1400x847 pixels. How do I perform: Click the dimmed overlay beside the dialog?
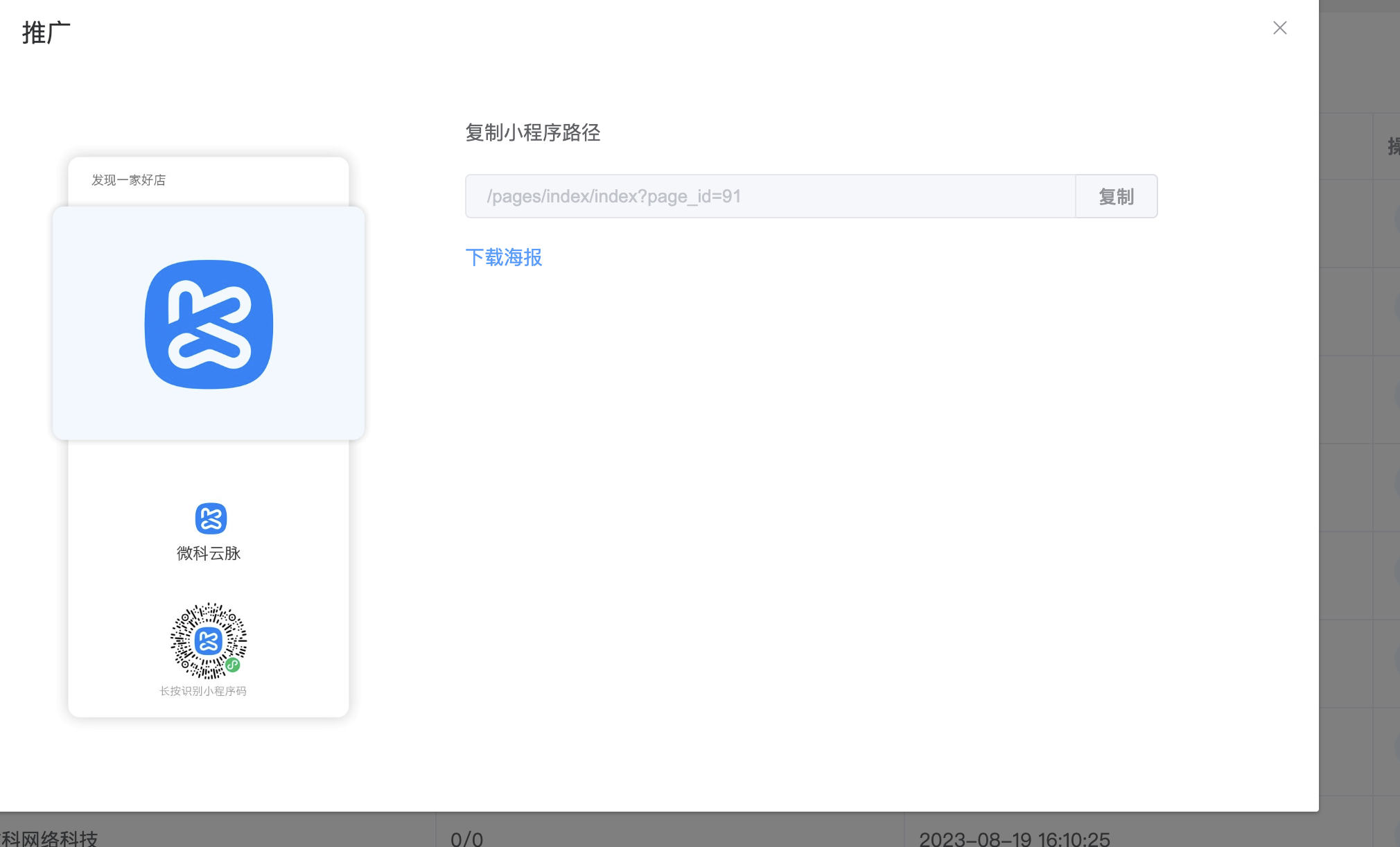pyautogui.click(x=1358, y=416)
